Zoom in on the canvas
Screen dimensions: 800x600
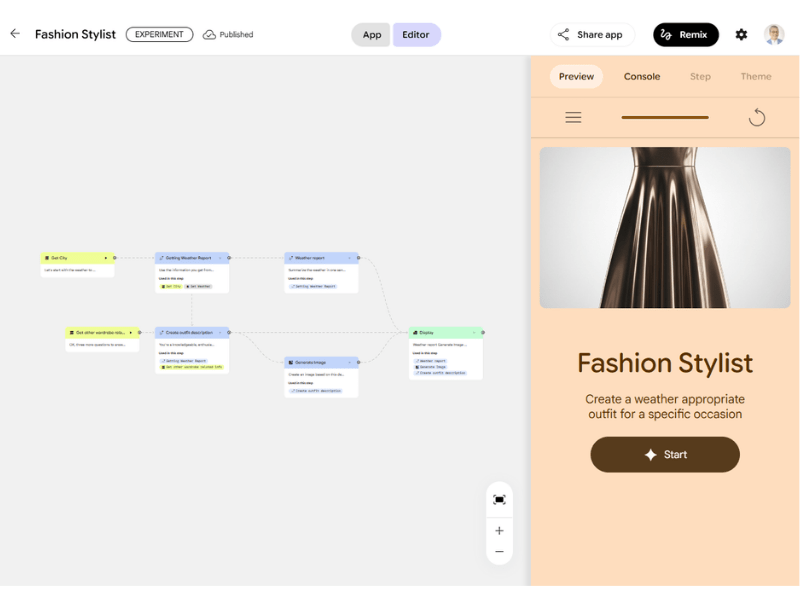(499, 531)
